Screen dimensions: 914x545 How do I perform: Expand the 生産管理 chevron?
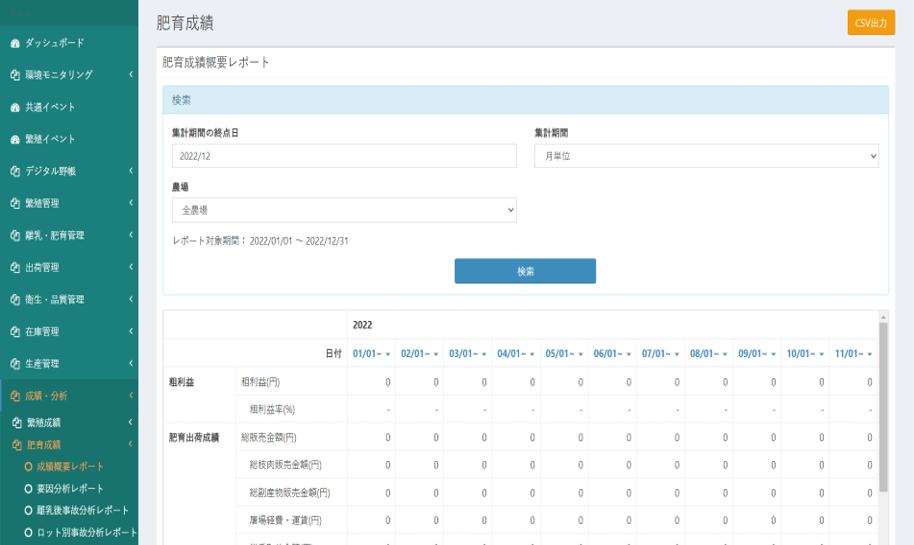pyautogui.click(x=131, y=363)
